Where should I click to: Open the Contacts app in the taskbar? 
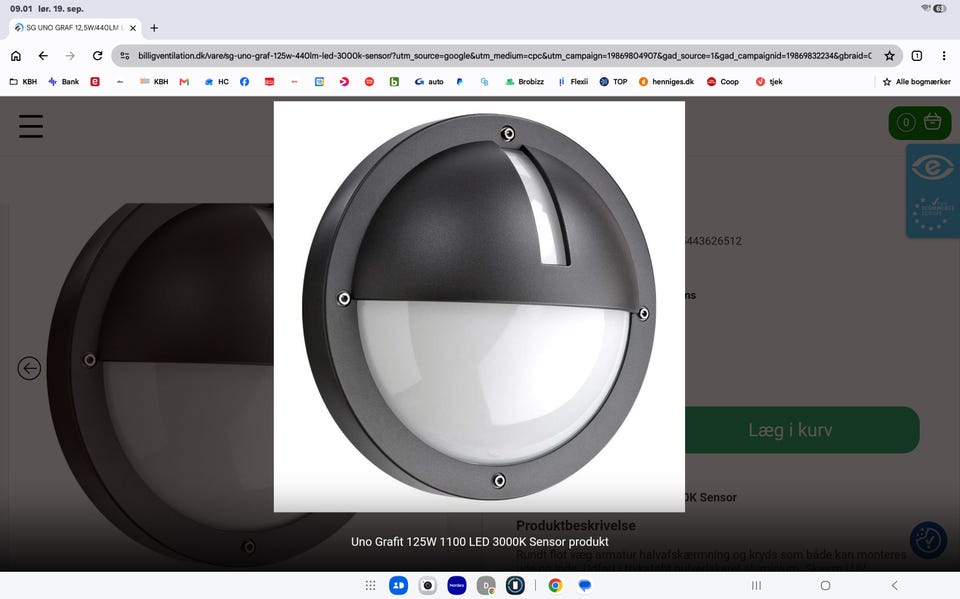click(399, 586)
